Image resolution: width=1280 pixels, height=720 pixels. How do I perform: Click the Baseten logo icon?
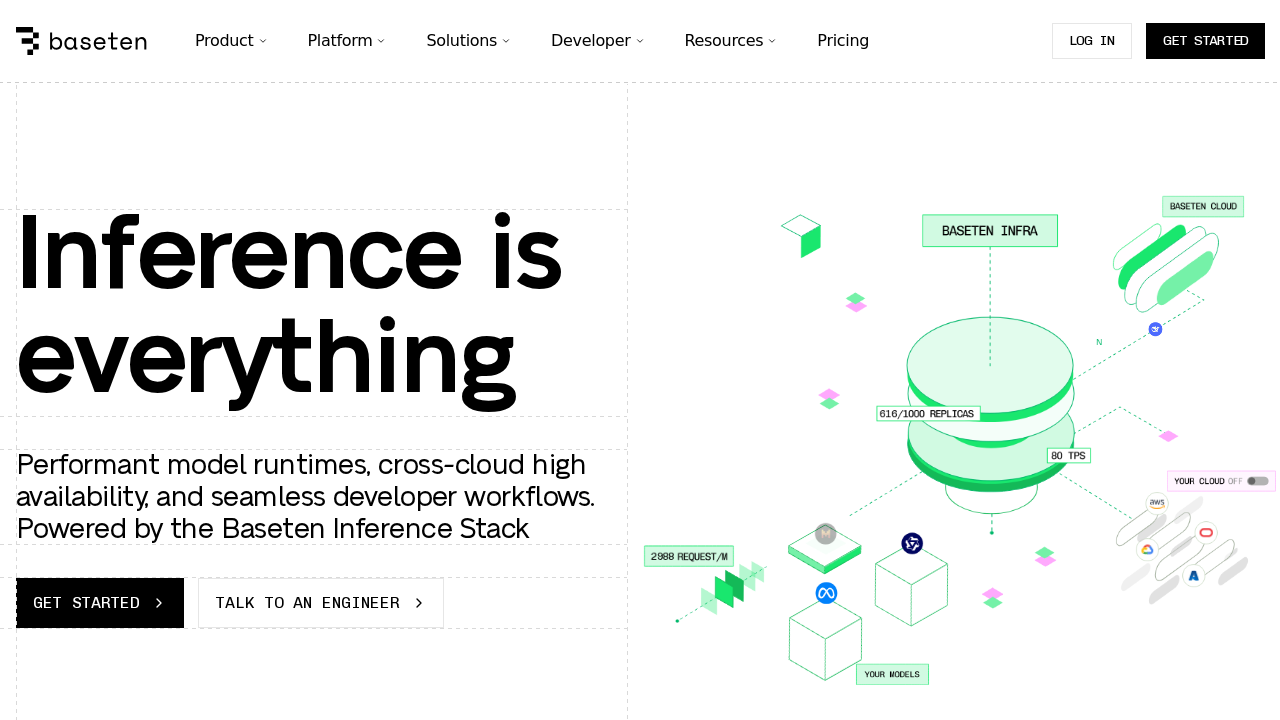(x=28, y=41)
